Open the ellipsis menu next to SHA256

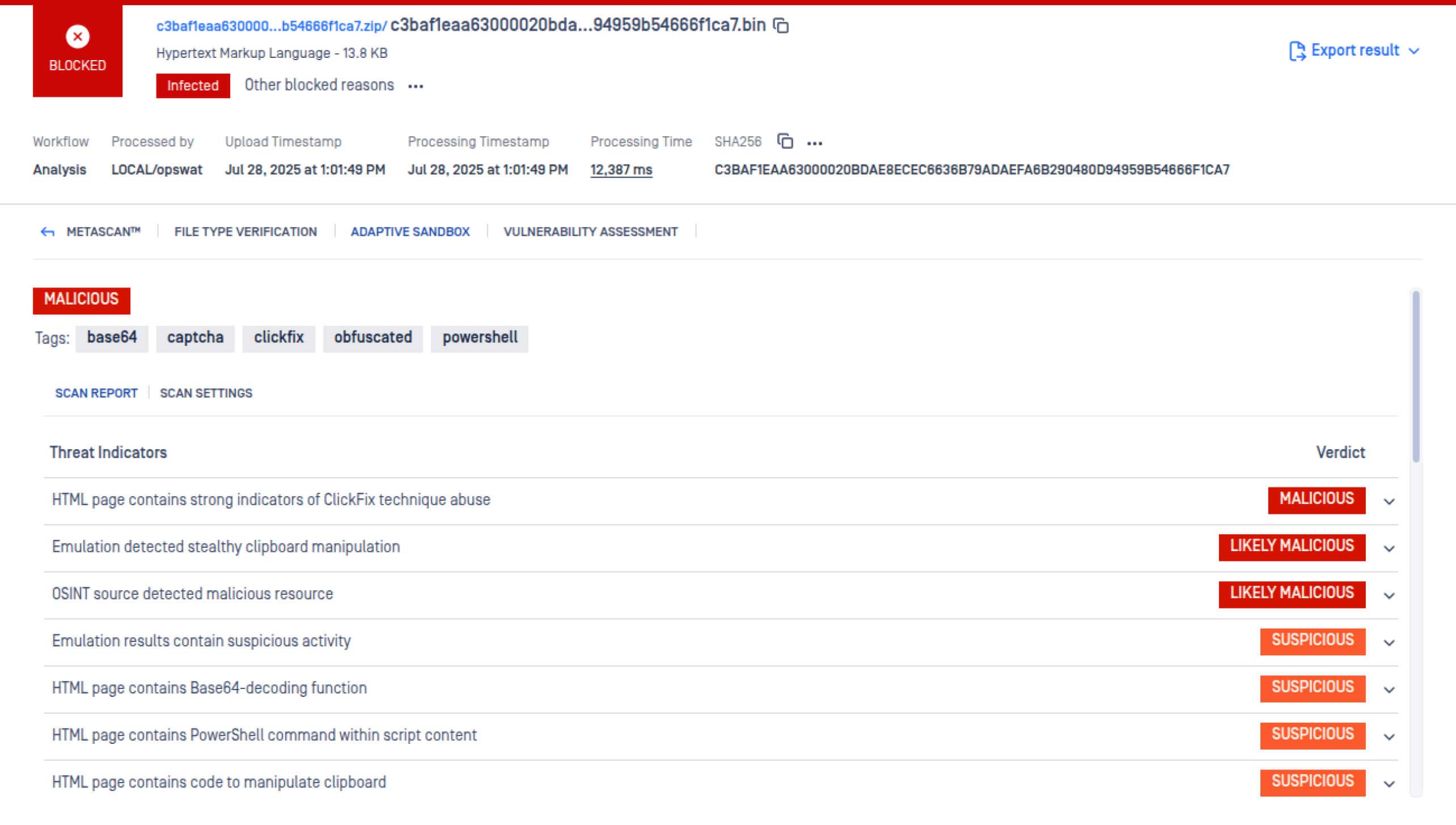pyautogui.click(x=815, y=142)
